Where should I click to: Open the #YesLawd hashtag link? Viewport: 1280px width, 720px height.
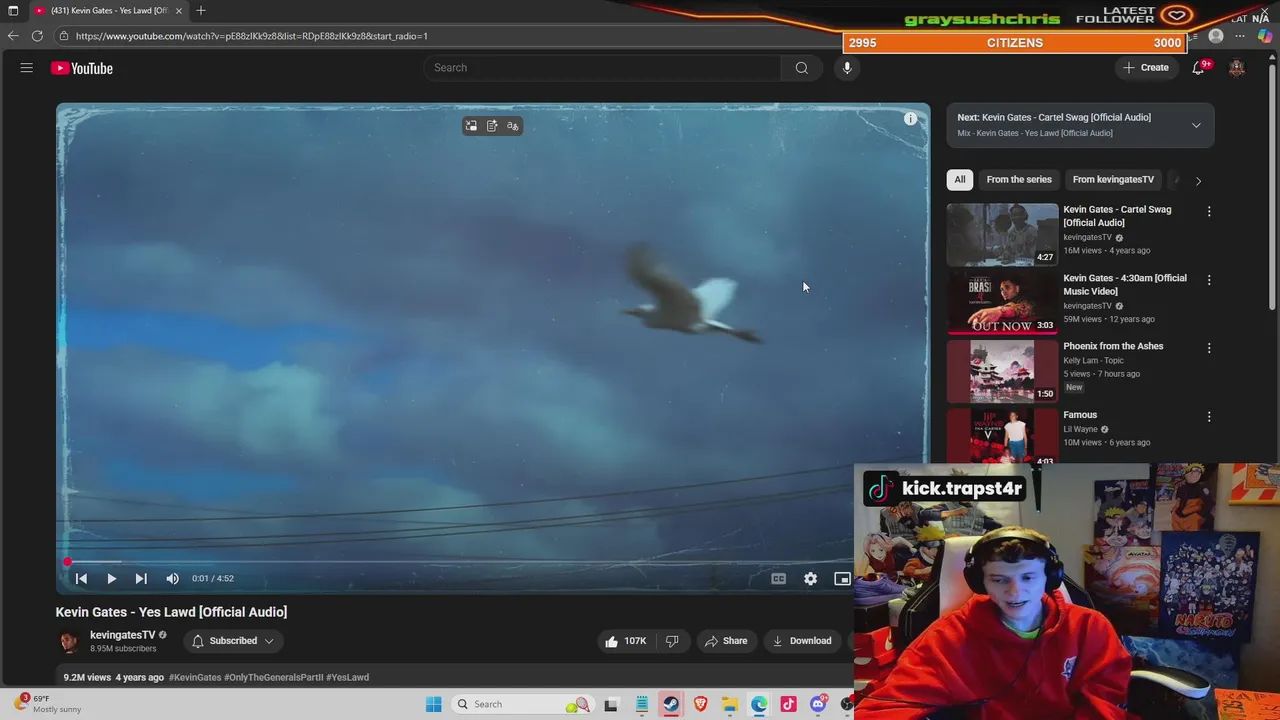(x=347, y=677)
